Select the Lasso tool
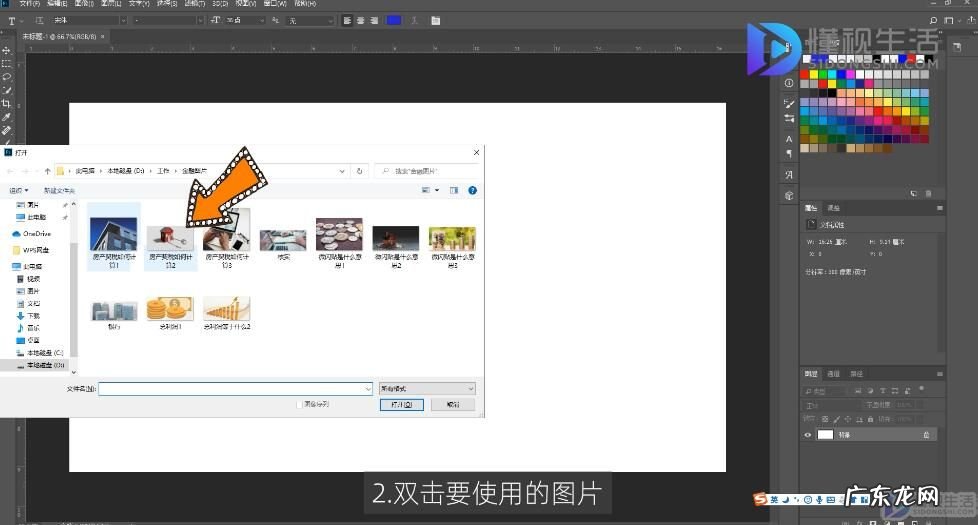The width and height of the screenshot is (978, 525). [6, 77]
